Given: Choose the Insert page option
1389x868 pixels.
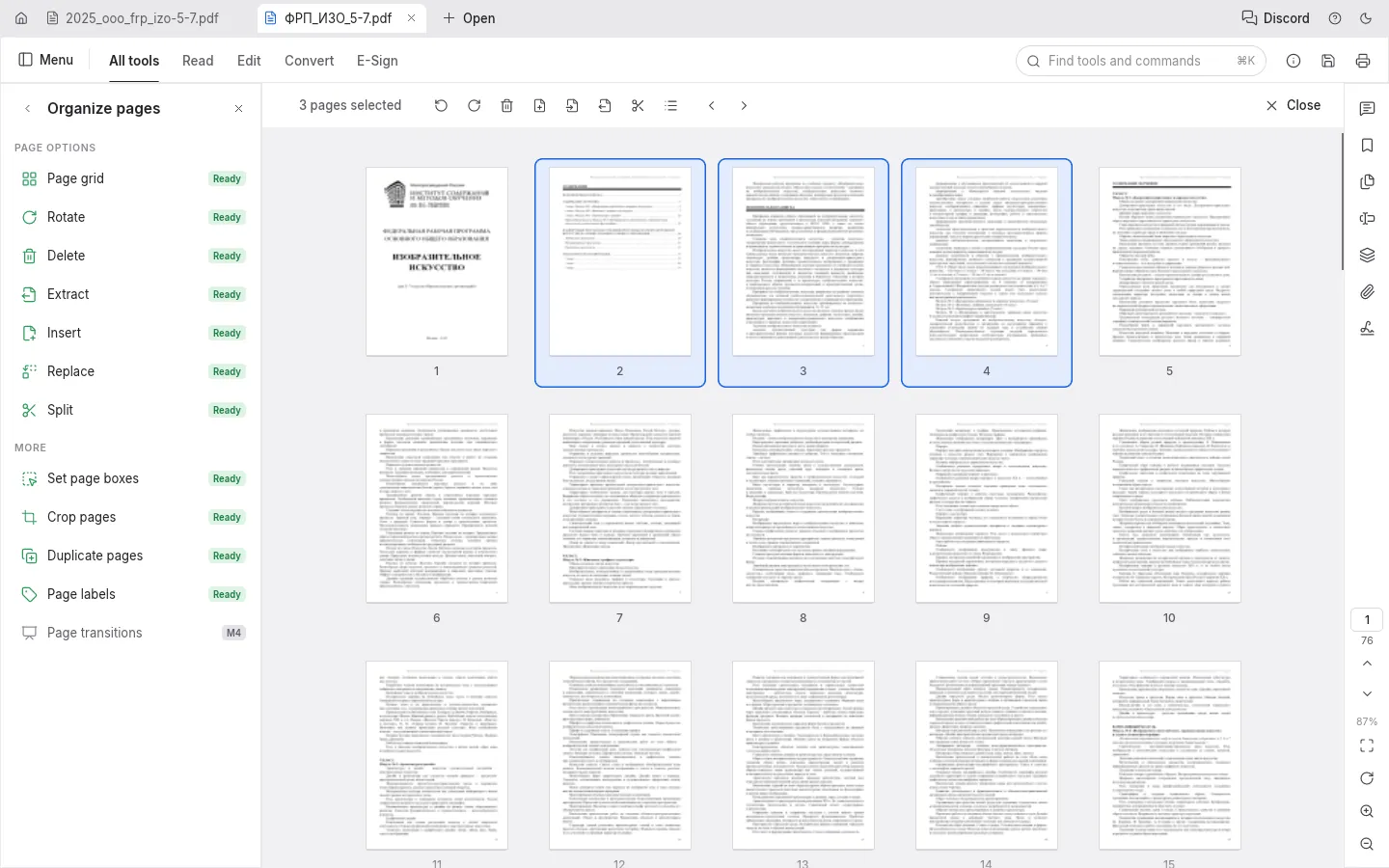Looking at the screenshot, I should tap(133, 333).
